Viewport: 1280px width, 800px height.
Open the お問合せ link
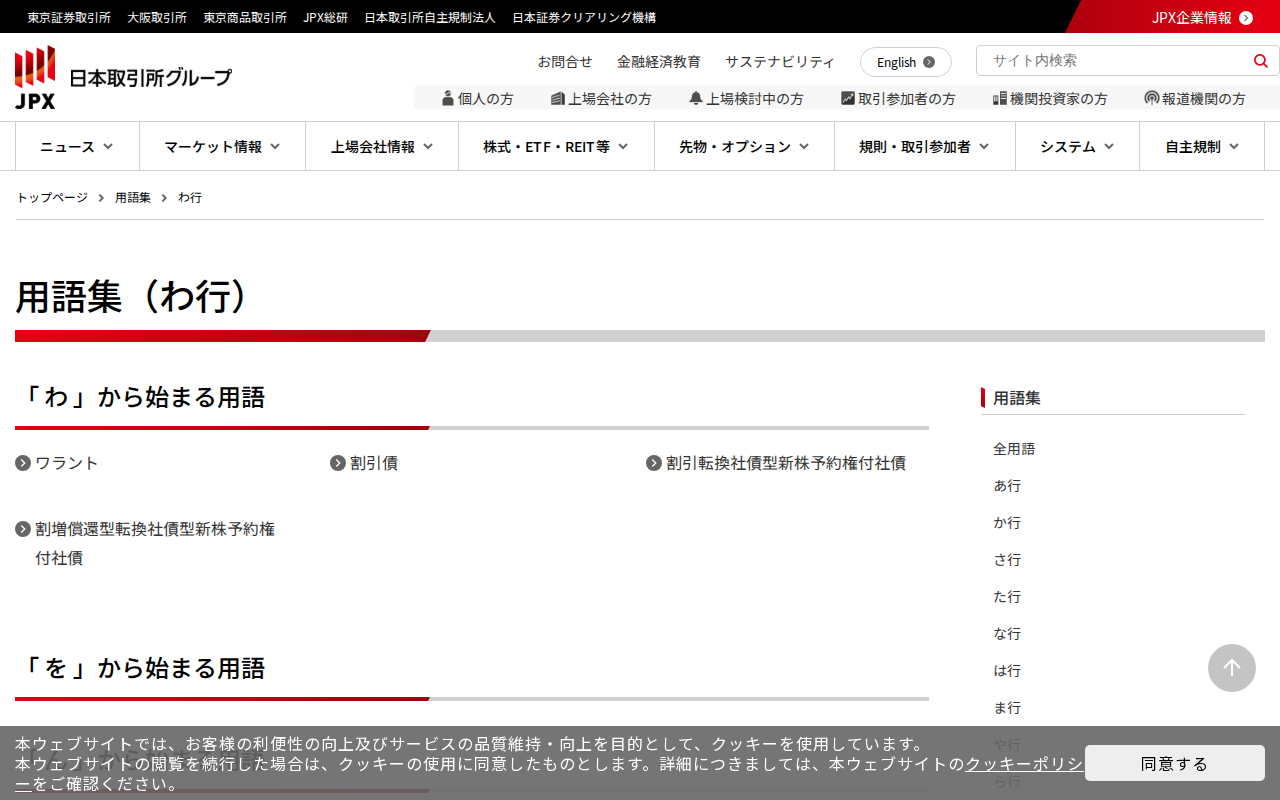click(x=565, y=61)
